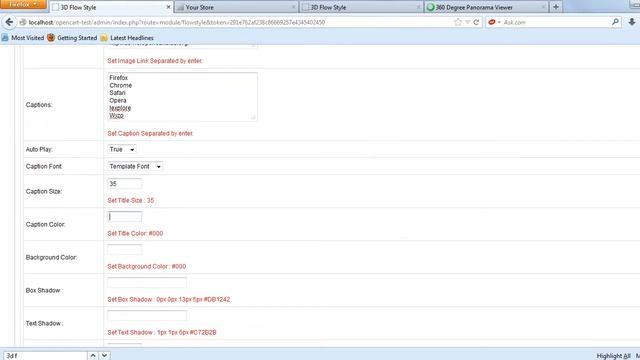Screen dimensions: 640x360
Task: Close the first 3D Flow Style tab
Action: click(x=168, y=7)
